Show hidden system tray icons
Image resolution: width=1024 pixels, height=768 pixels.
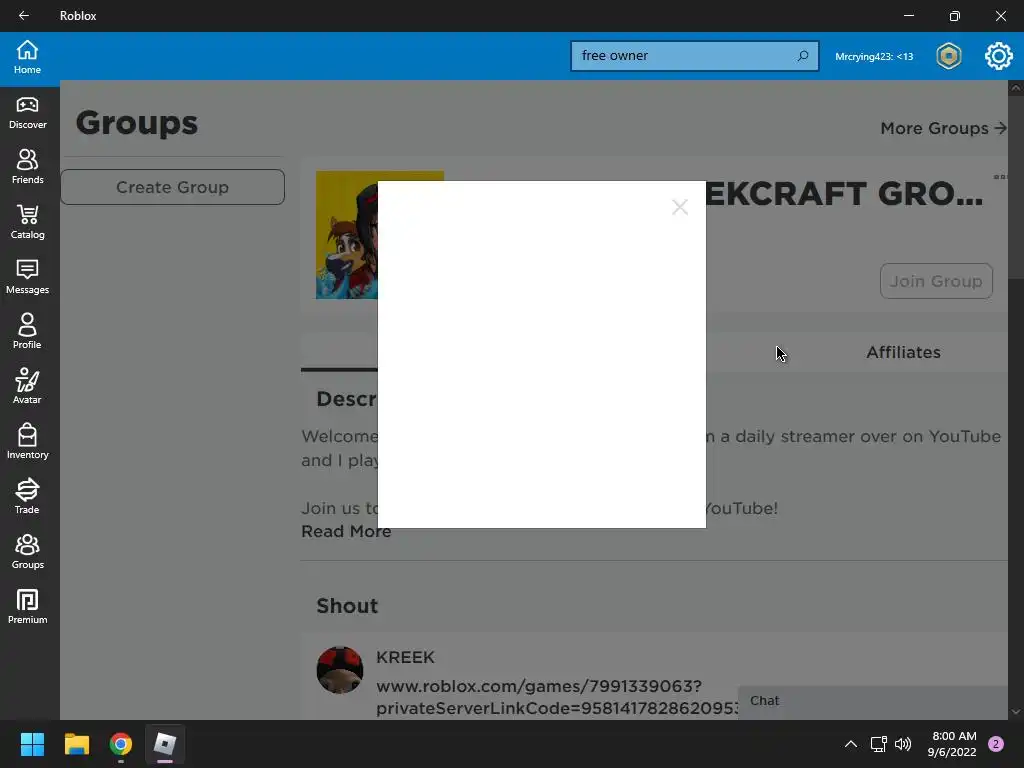[x=850, y=744]
